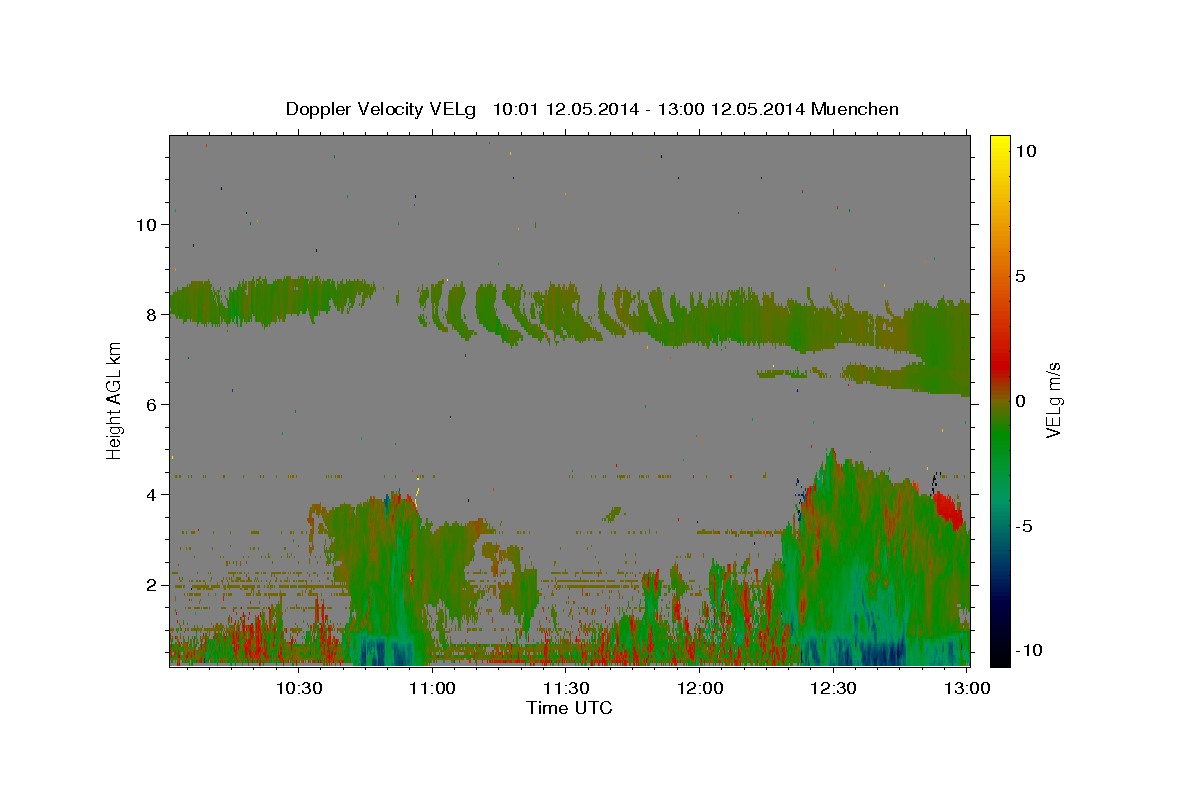This screenshot has height=800, width=1200.
Task: Select the '12:30' time tick label
Action: (x=834, y=689)
